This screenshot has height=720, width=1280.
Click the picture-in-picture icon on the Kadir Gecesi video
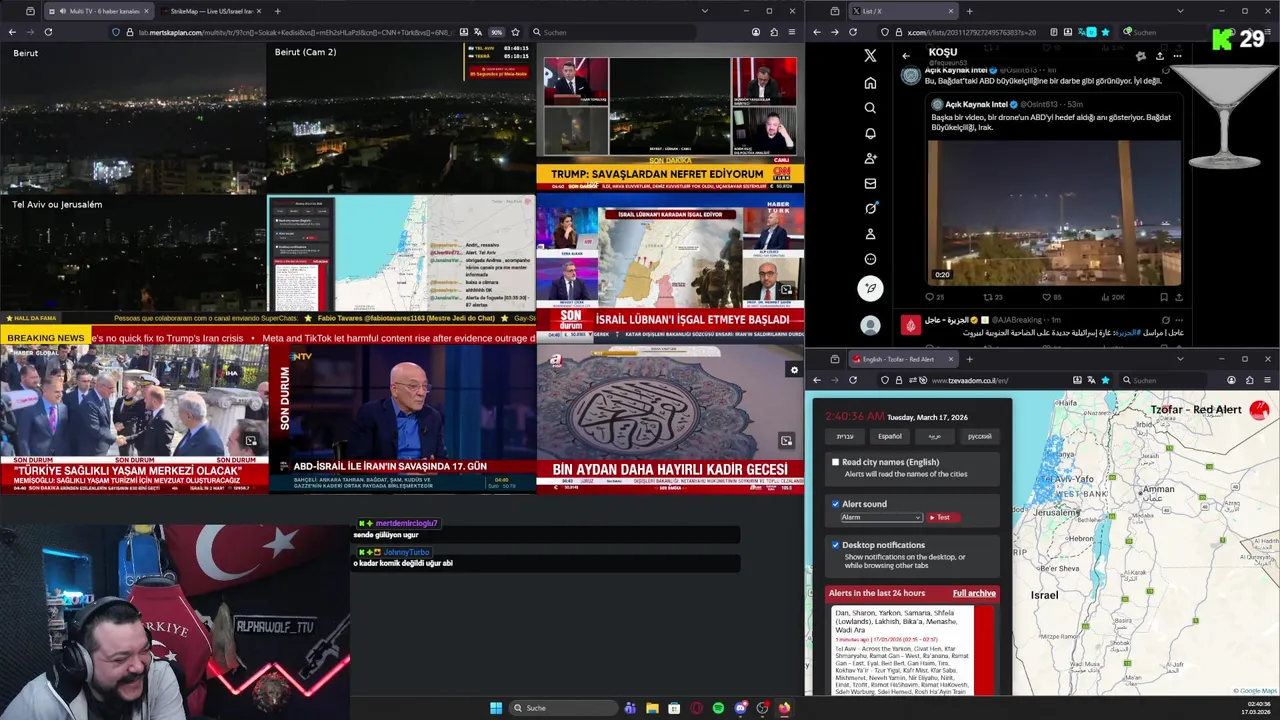(786, 441)
